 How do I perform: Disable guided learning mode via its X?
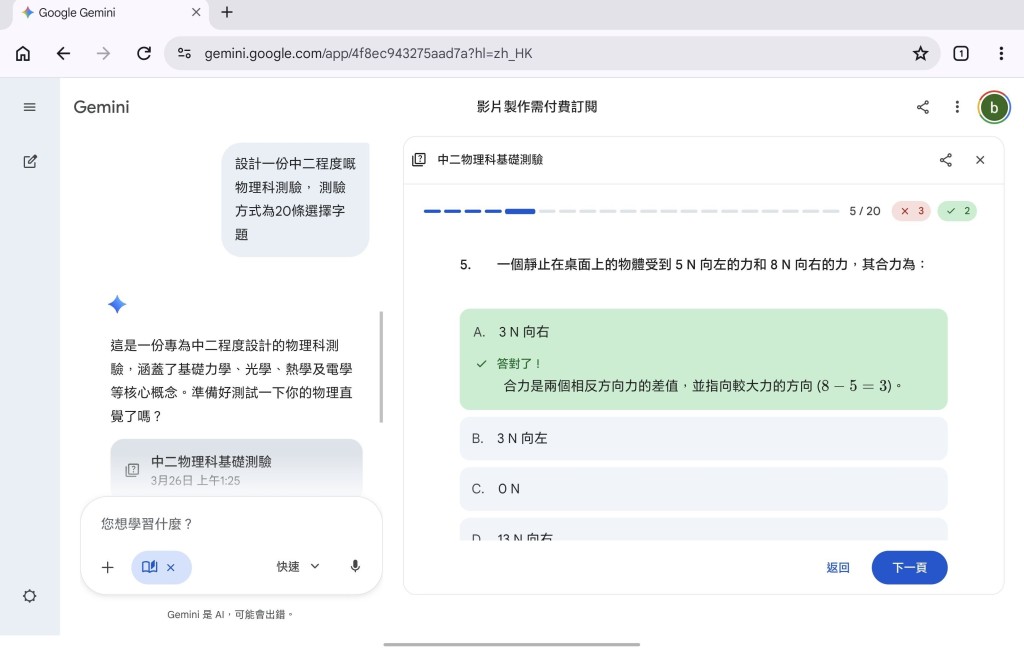(x=172, y=566)
